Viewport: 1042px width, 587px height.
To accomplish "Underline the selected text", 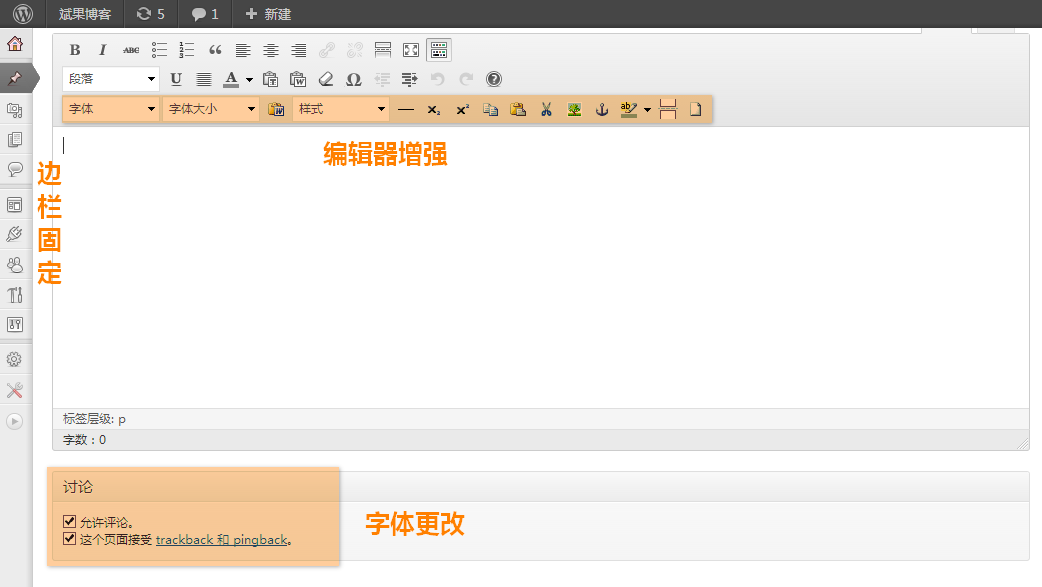I will 176,79.
